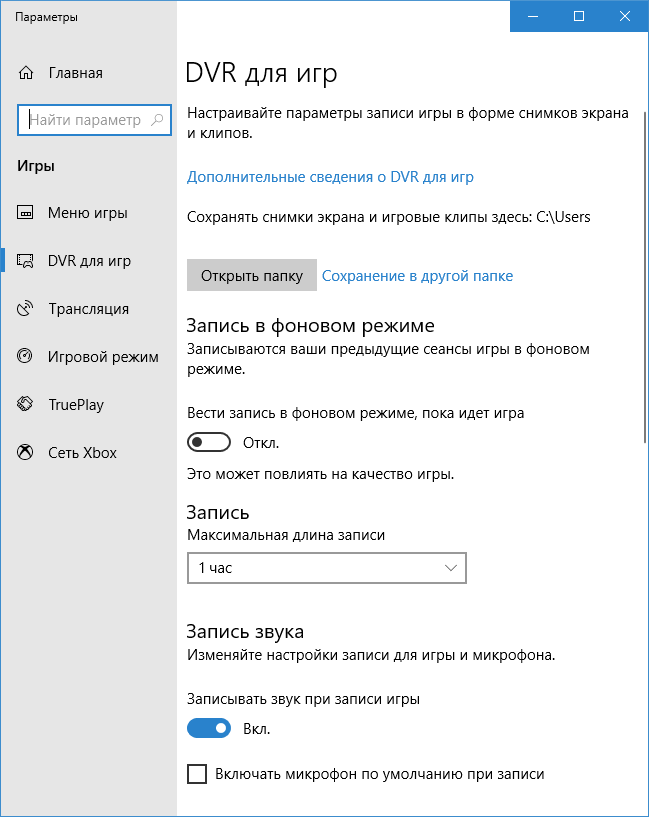Click the Запись звука heading
Viewport: 649px width, 817px height.
[245, 632]
